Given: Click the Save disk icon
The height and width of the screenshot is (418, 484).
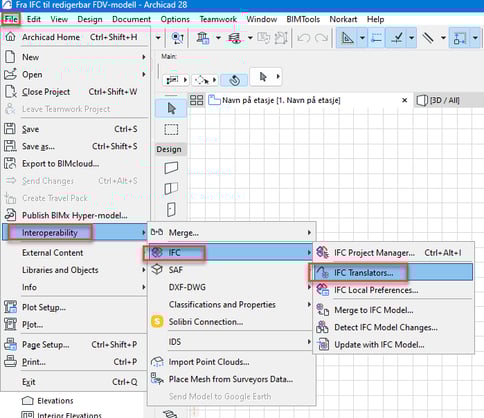Looking at the screenshot, I should (x=10, y=129).
